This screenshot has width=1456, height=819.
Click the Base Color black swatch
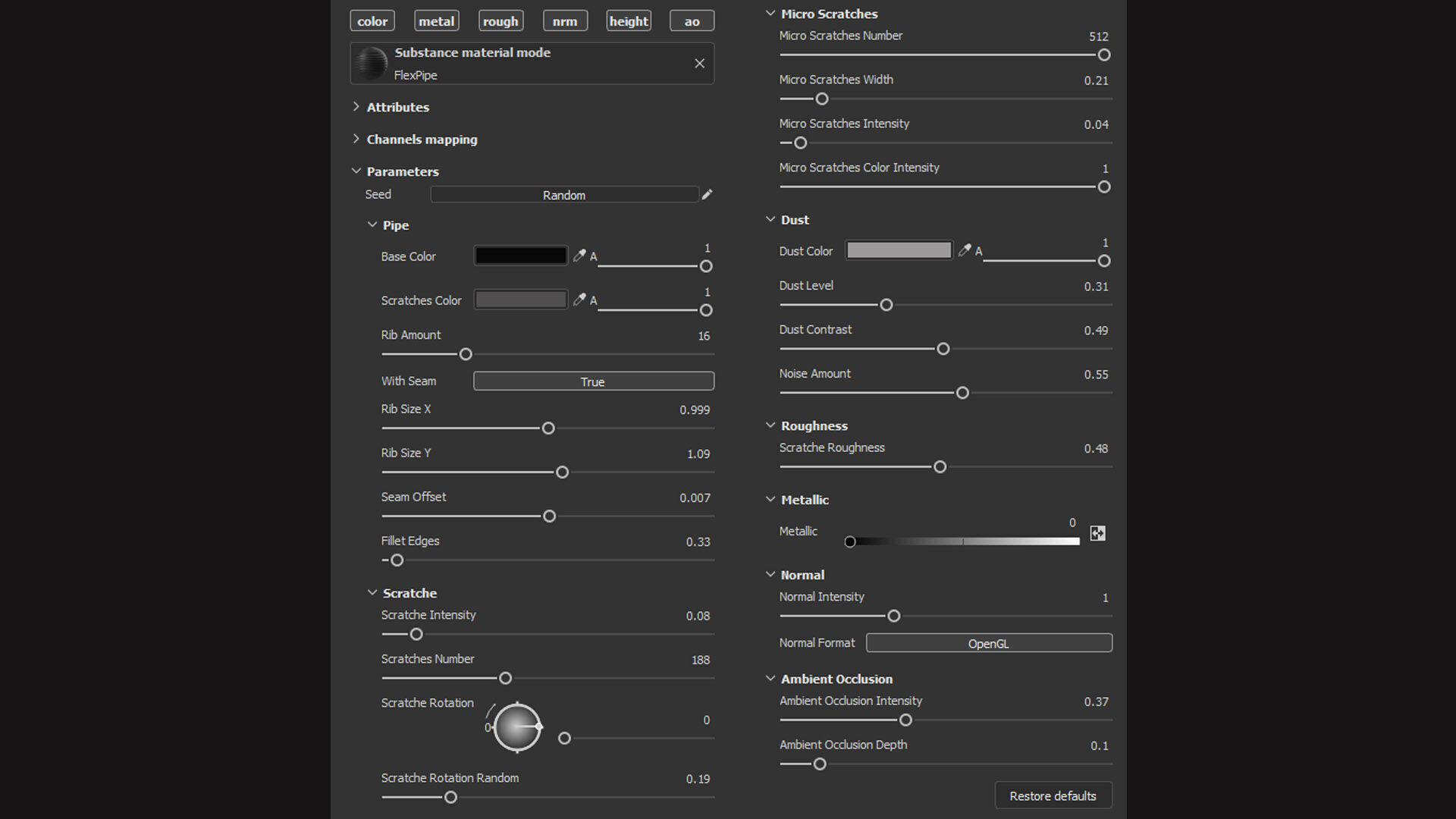pos(520,256)
